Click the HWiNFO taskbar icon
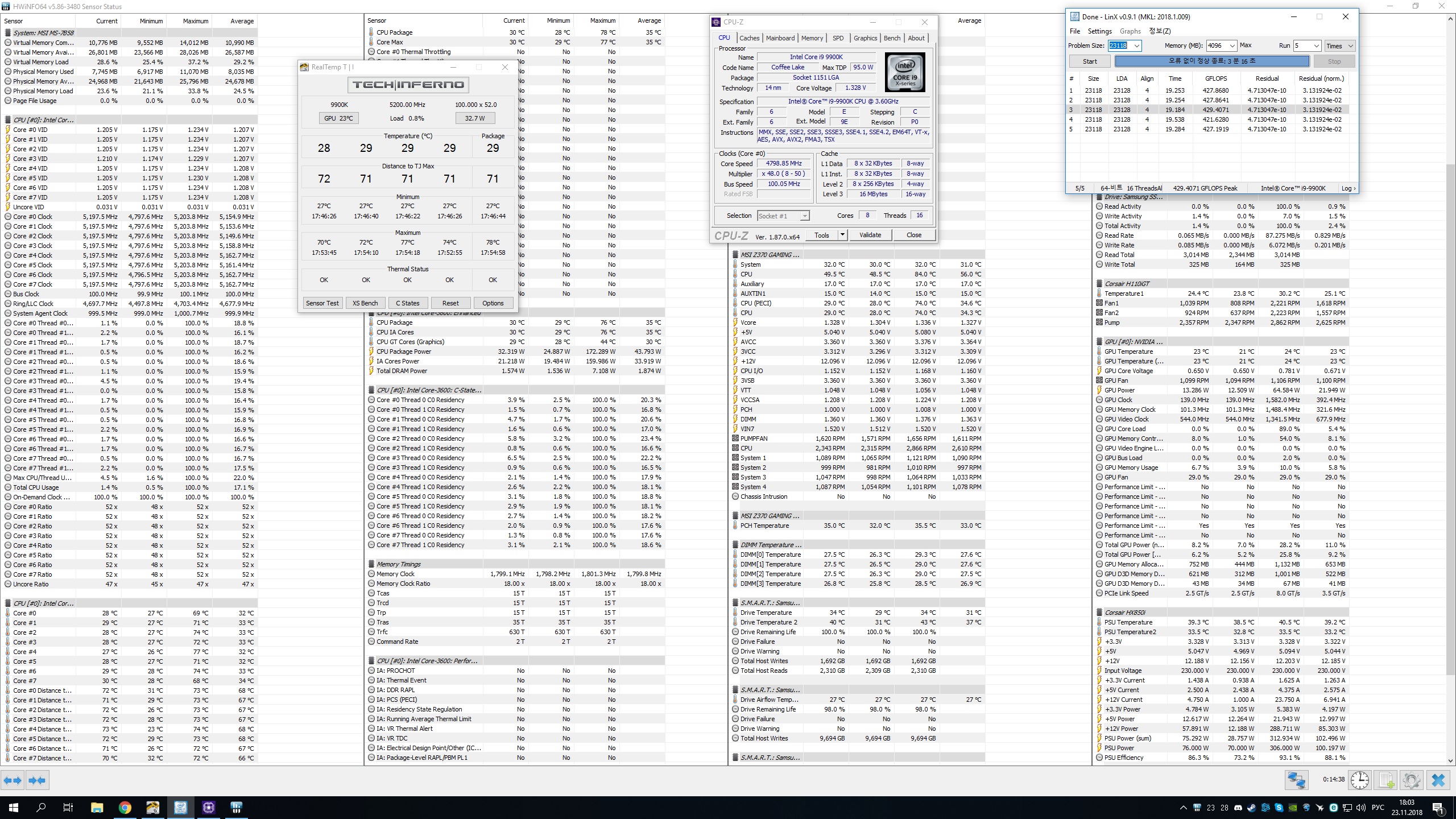1456x819 pixels. (x=237, y=807)
